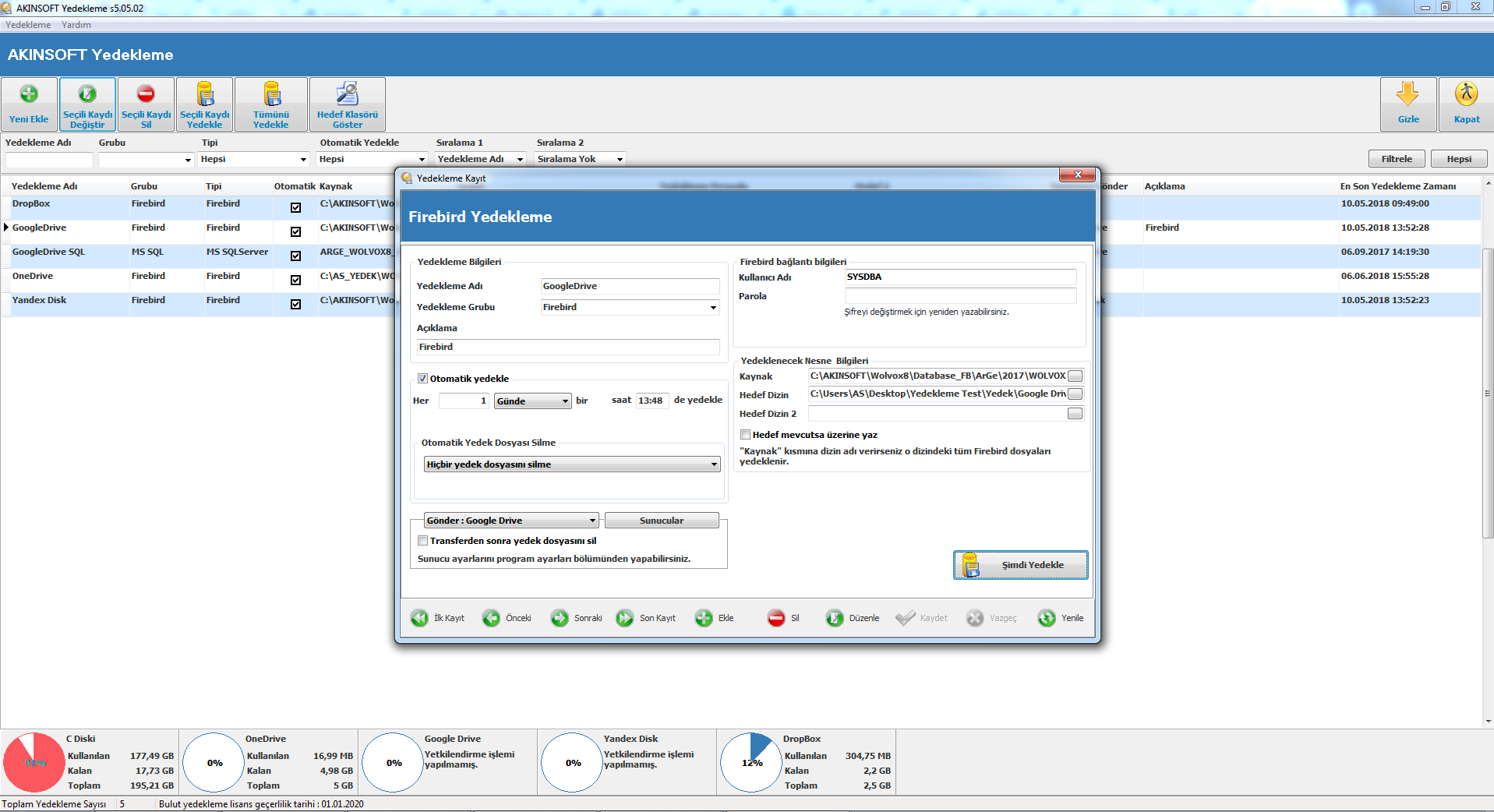Click the Yeni Ekle toolbar icon
Viewport: 1494px width, 812px height.
click(29, 95)
